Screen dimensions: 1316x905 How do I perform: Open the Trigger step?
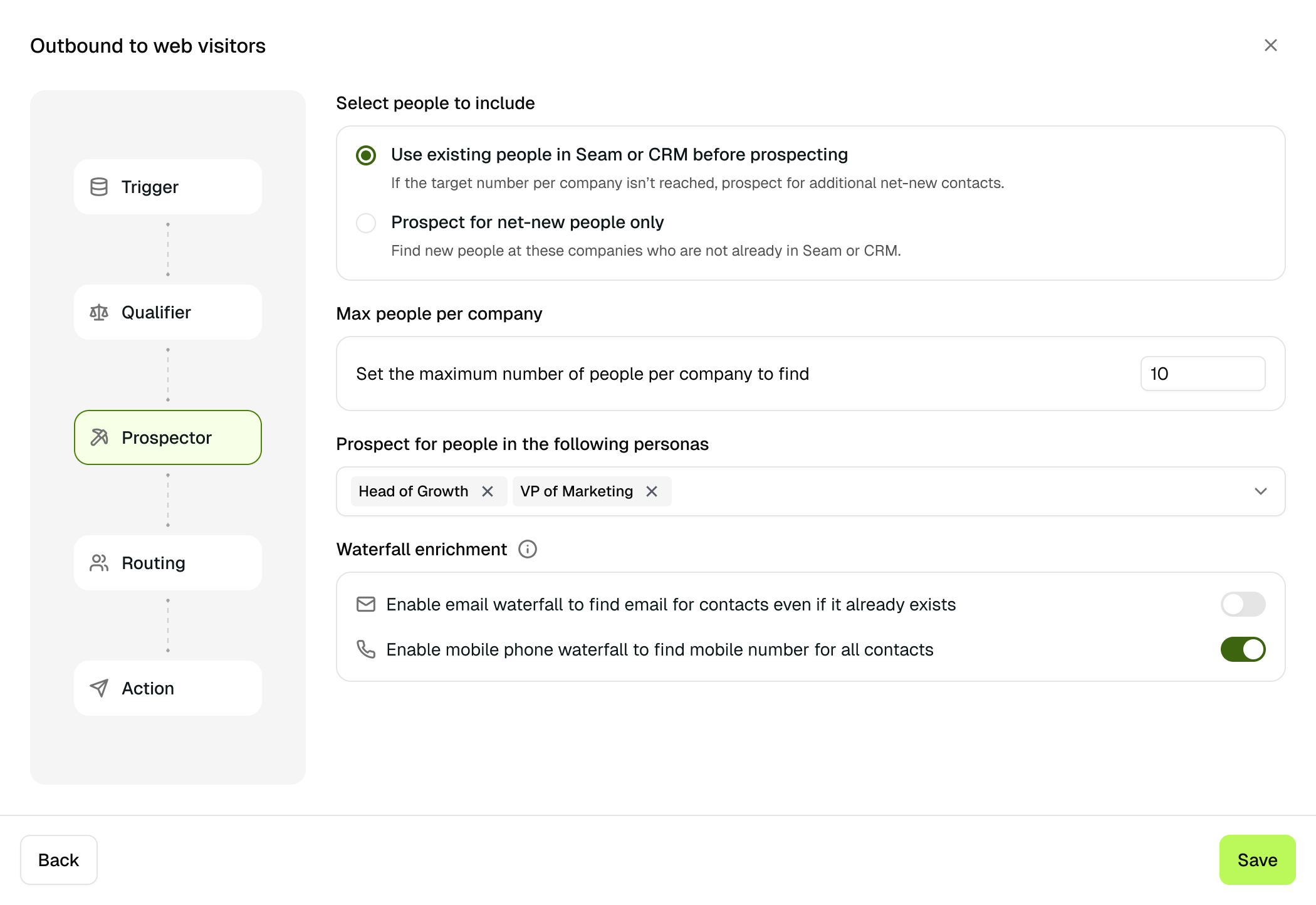pyautogui.click(x=168, y=187)
